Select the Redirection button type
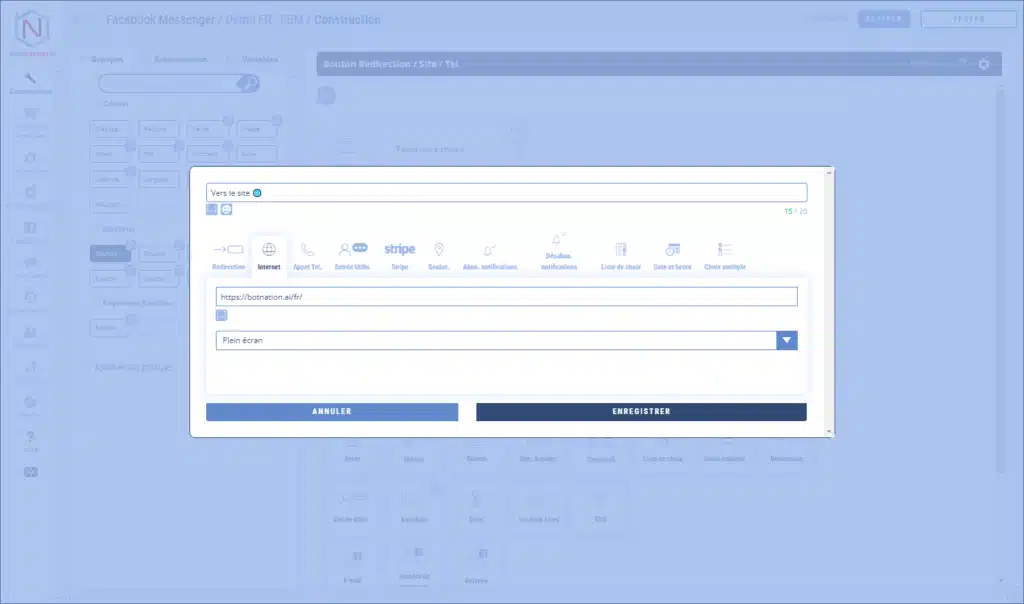 click(x=228, y=255)
